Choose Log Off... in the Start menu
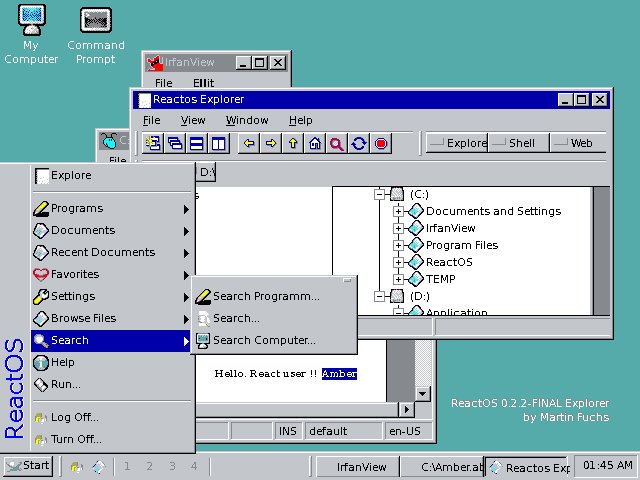 (111, 418)
